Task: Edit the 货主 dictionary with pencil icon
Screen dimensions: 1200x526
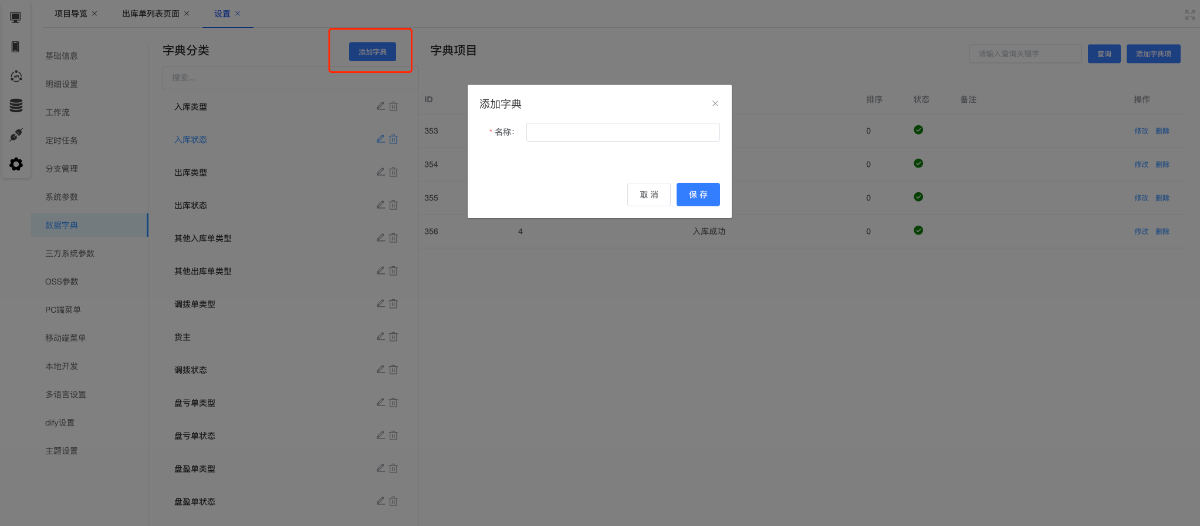Action: 380,336
